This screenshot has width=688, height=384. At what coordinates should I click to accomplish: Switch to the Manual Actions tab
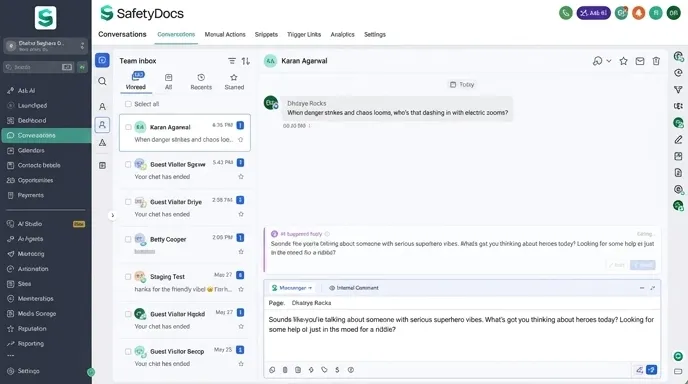[225, 34]
